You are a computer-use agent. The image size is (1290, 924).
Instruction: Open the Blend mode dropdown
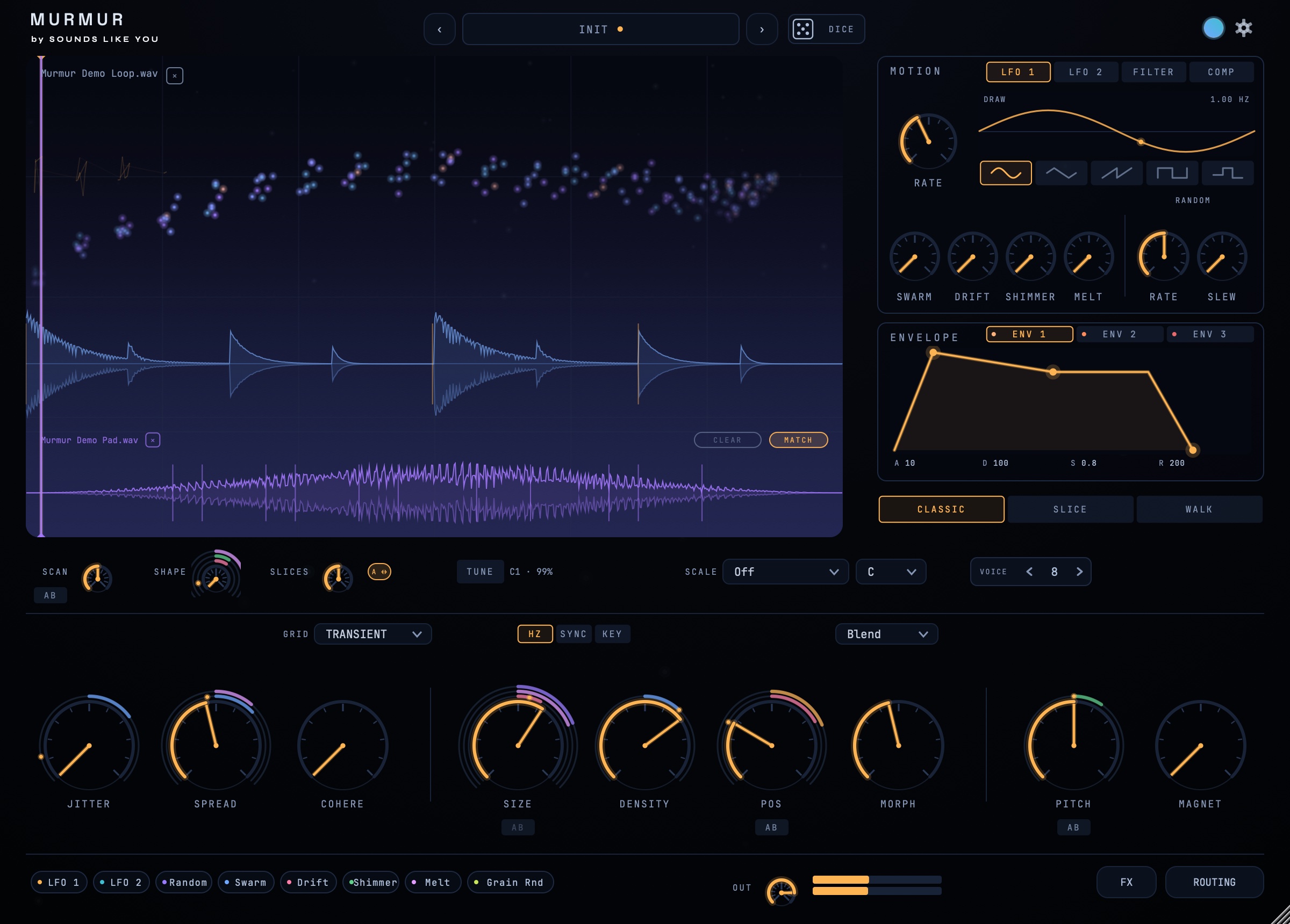click(x=886, y=634)
